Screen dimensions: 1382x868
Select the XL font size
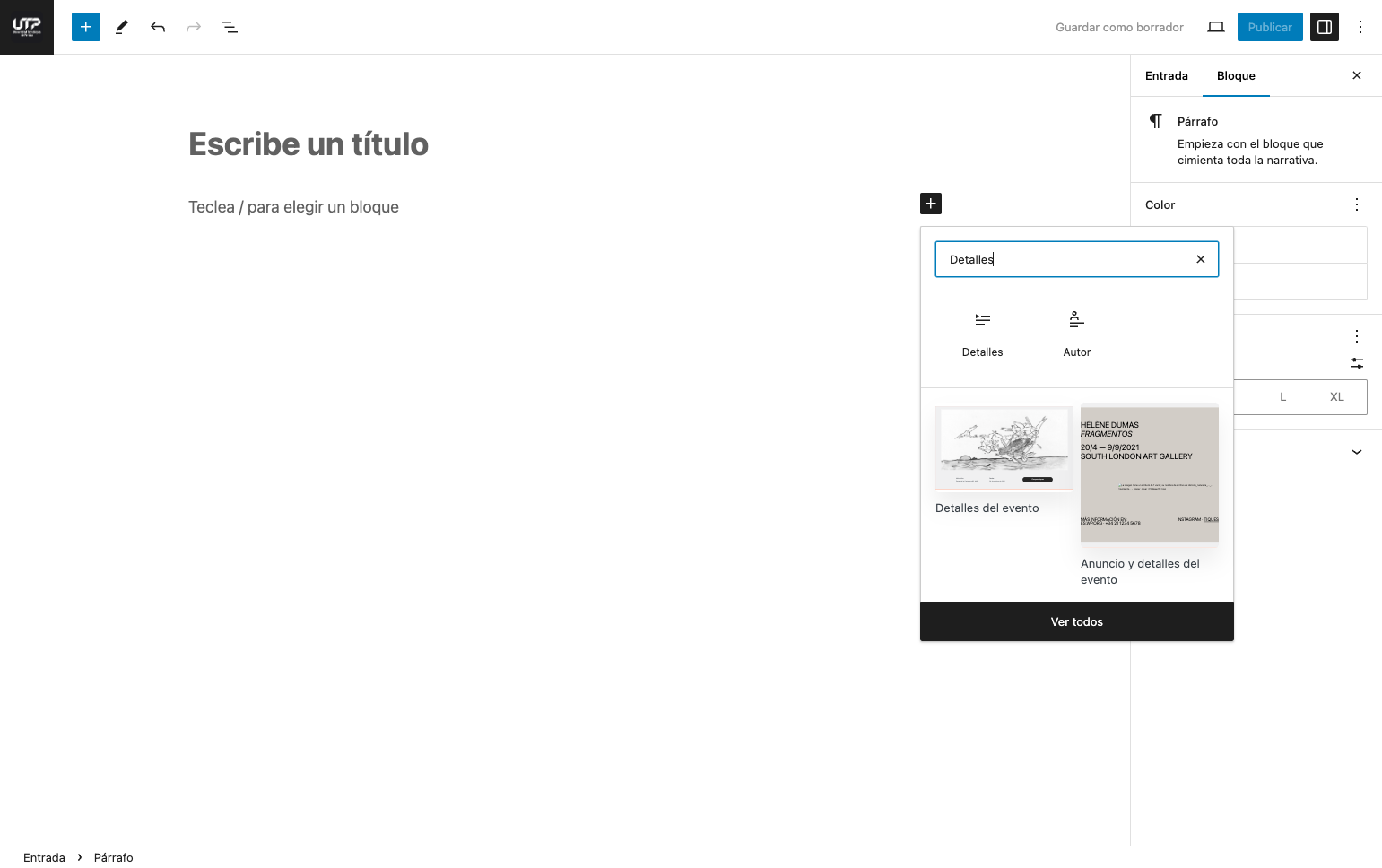coord(1337,396)
